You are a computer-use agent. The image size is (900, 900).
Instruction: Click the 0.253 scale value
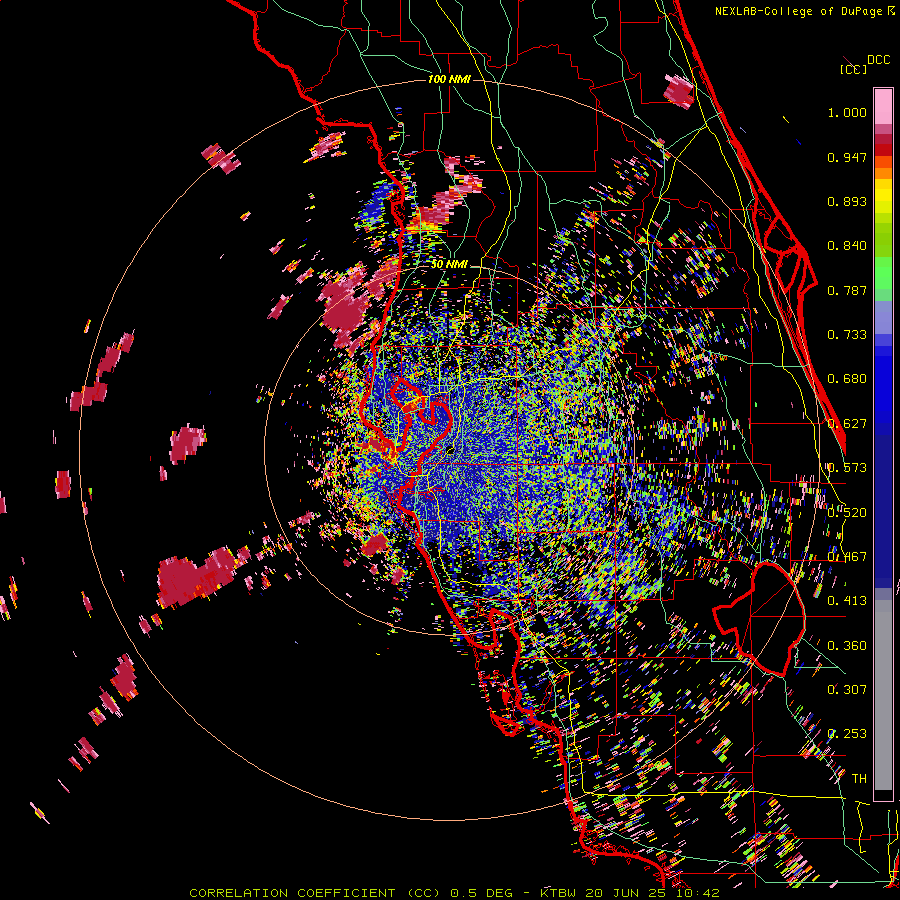pyautogui.click(x=847, y=734)
